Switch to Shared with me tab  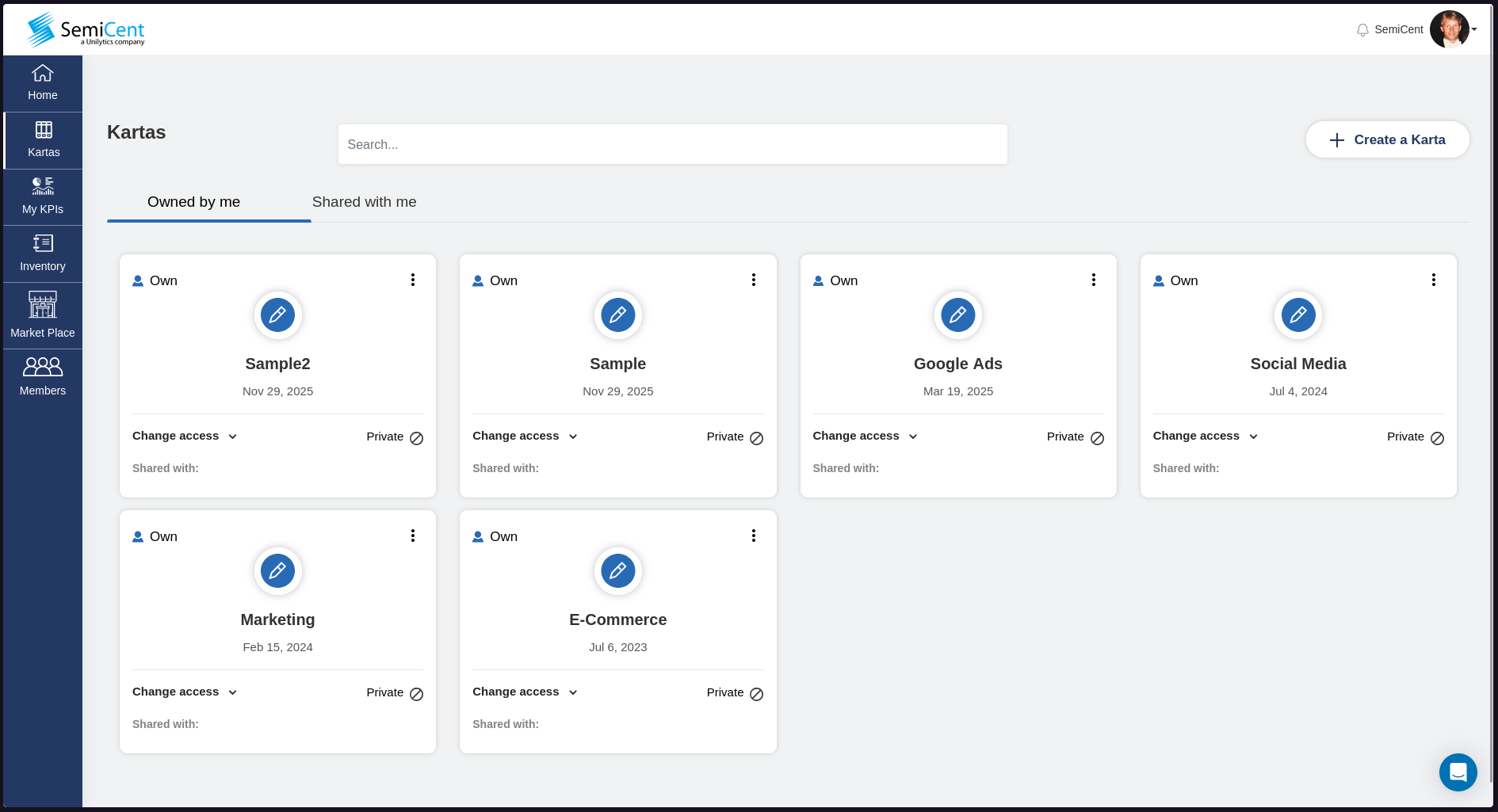pos(364,202)
